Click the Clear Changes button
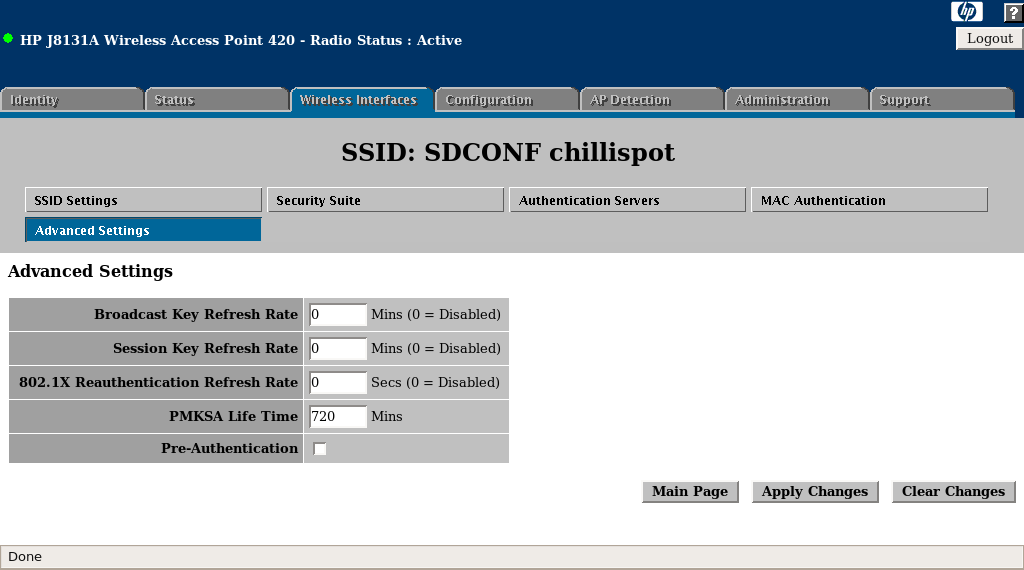This screenshot has width=1024, height=570. 953,492
